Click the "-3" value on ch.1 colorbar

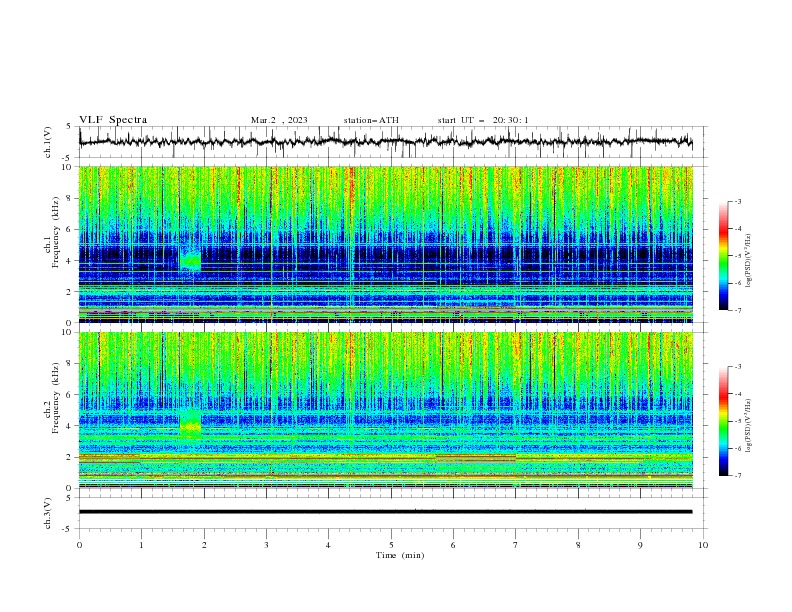(x=738, y=201)
